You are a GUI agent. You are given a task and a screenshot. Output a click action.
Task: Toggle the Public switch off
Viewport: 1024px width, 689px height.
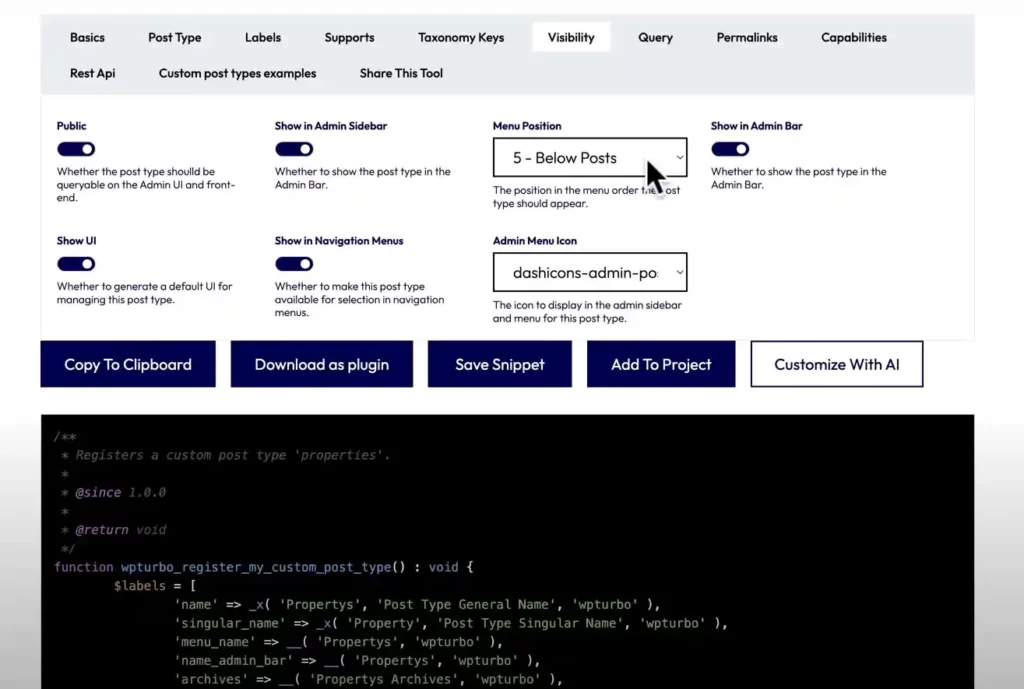coord(76,149)
